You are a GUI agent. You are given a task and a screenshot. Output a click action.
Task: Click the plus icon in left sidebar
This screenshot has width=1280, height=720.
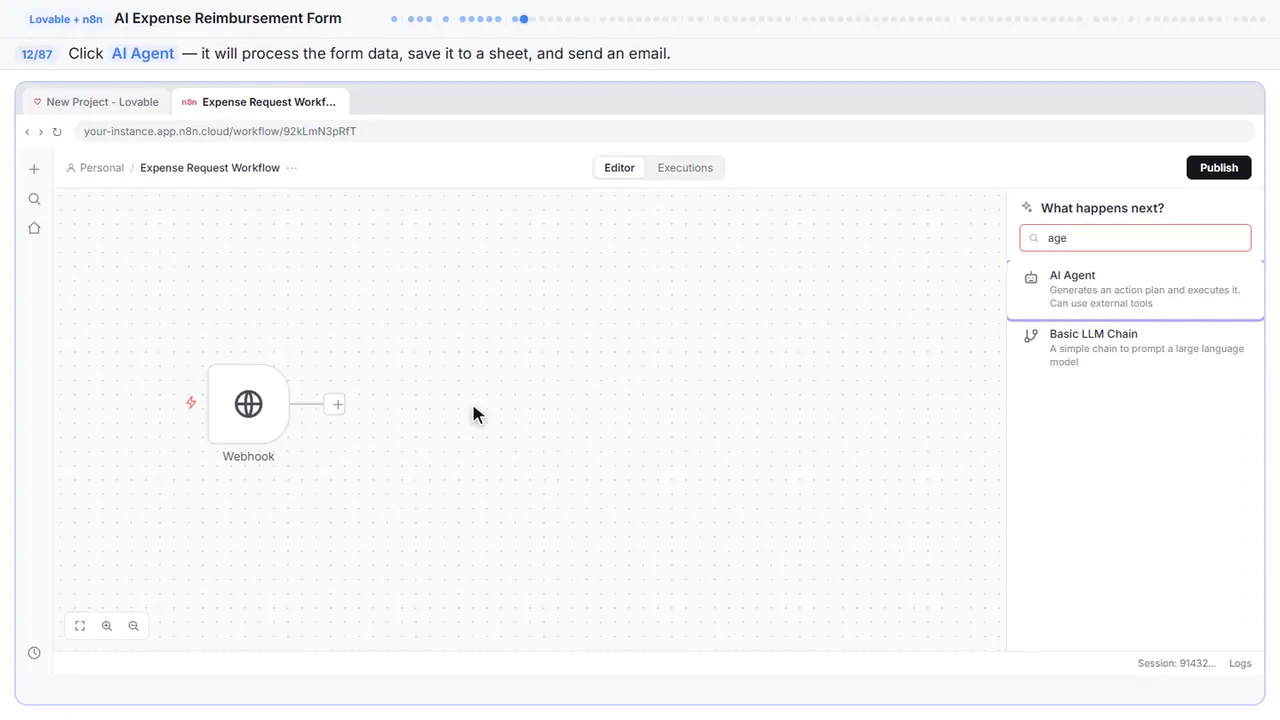pyautogui.click(x=34, y=169)
